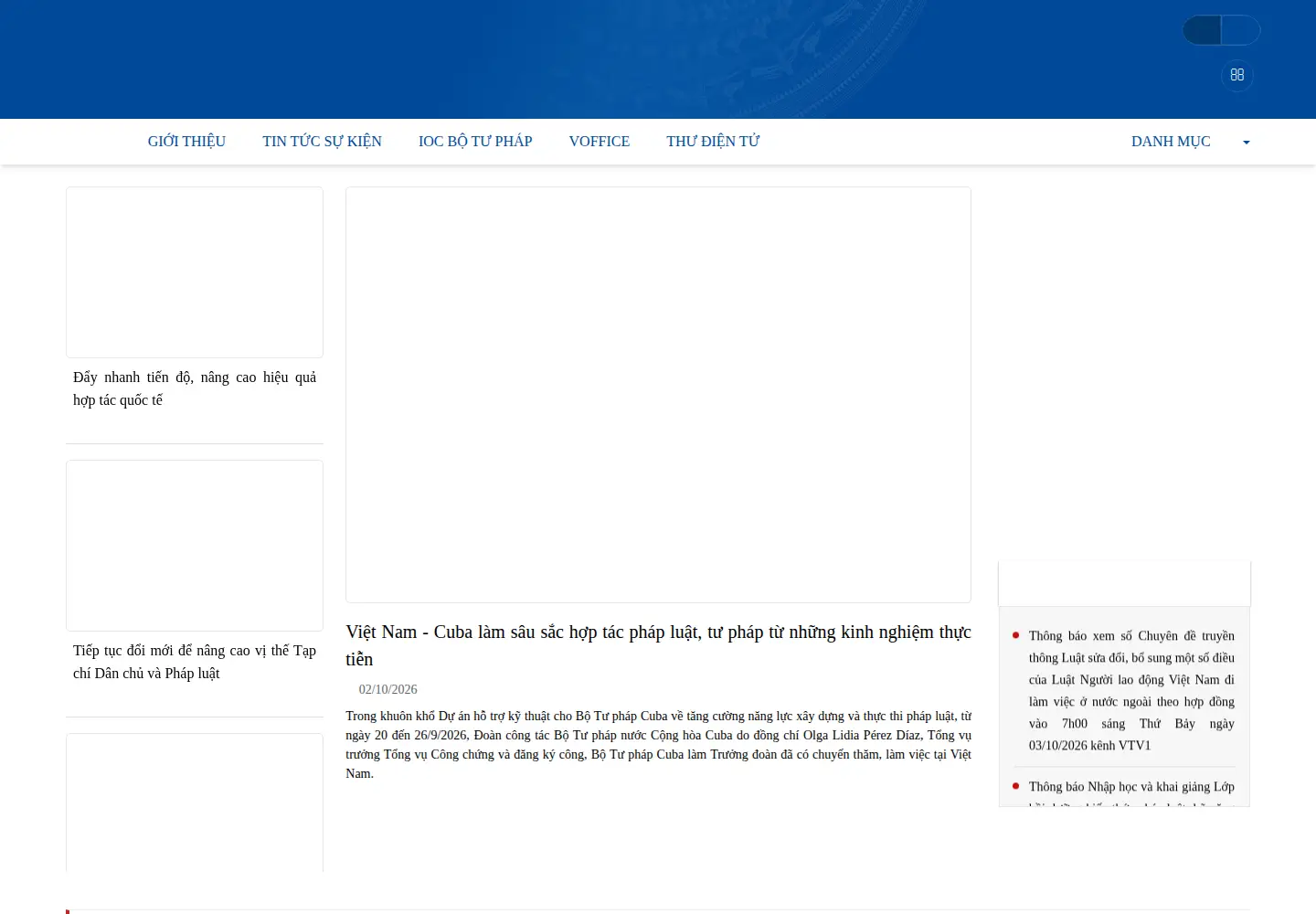Click article summary starting Trong khuôn khổ Dự án
This screenshot has height=914, width=1316.
tap(658, 745)
